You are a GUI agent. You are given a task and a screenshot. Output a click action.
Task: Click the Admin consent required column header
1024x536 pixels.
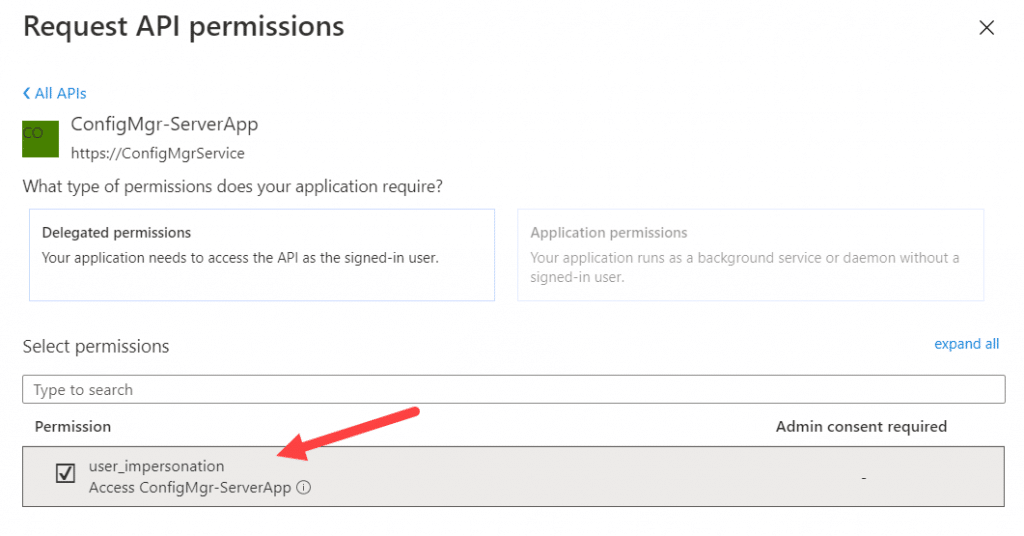[x=861, y=426]
